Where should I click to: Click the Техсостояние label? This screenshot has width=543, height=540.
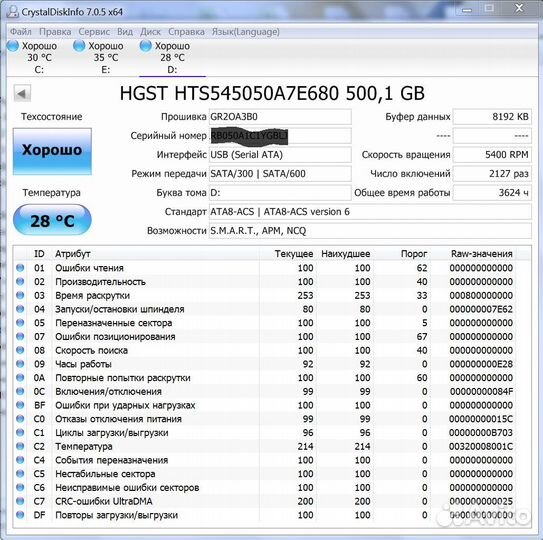(x=52, y=117)
